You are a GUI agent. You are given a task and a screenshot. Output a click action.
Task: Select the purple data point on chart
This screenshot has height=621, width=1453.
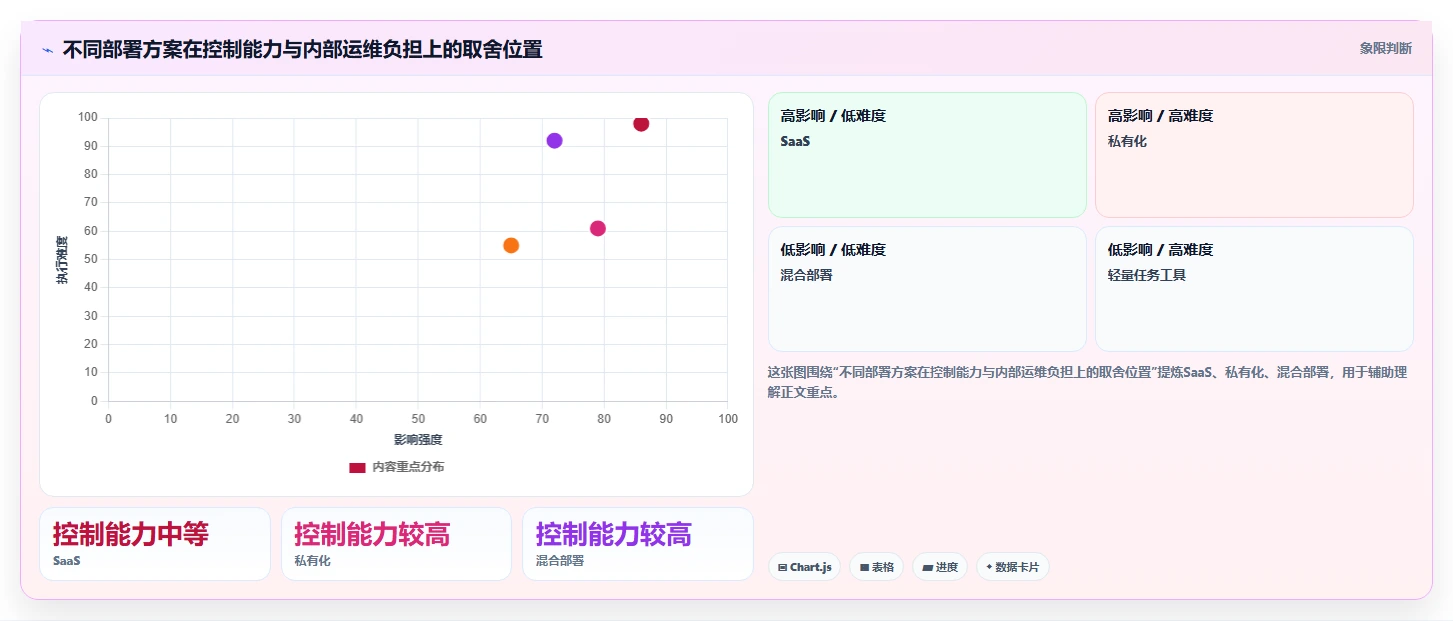554,141
